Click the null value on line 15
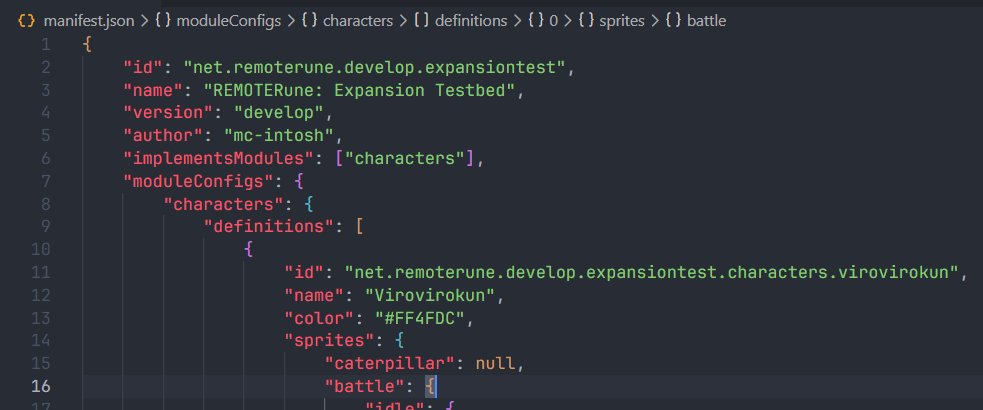Image resolution: width=983 pixels, height=410 pixels. pyautogui.click(x=495, y=364)
